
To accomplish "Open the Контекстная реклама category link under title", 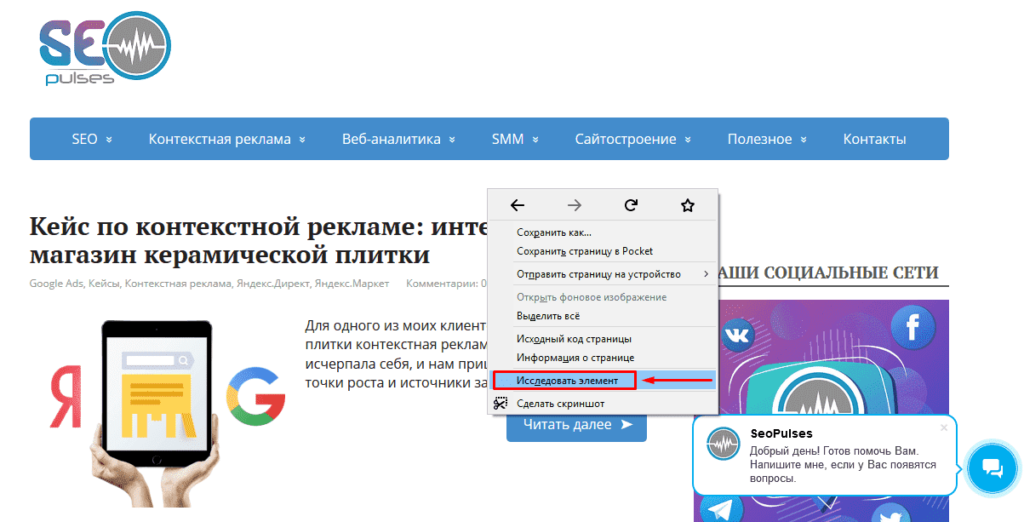I will 178,284.
